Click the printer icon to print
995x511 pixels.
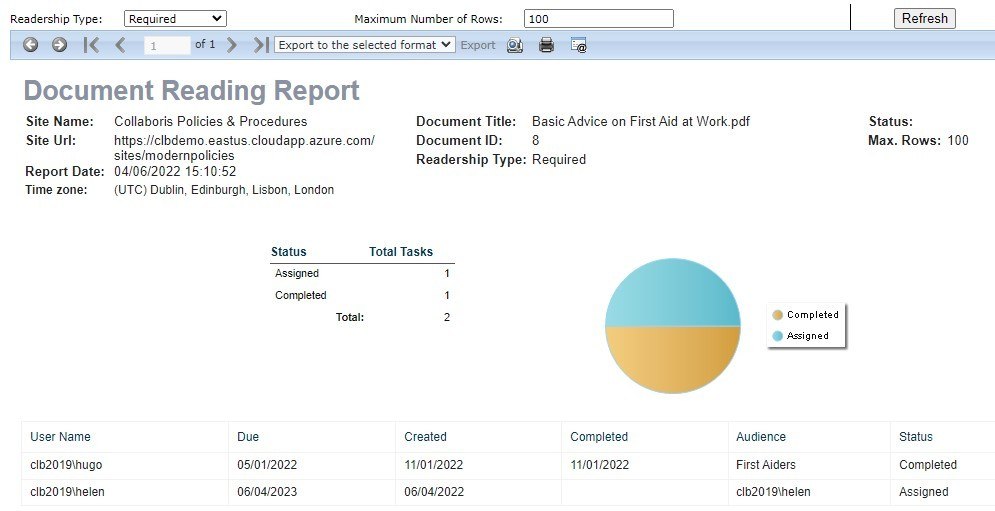coord(546,45)
